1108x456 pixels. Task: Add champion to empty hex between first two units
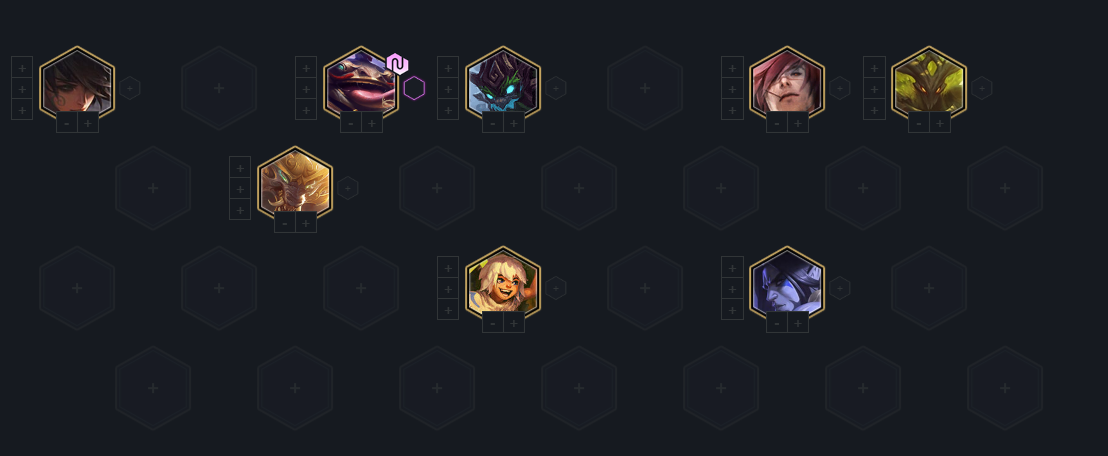(219, 88)
